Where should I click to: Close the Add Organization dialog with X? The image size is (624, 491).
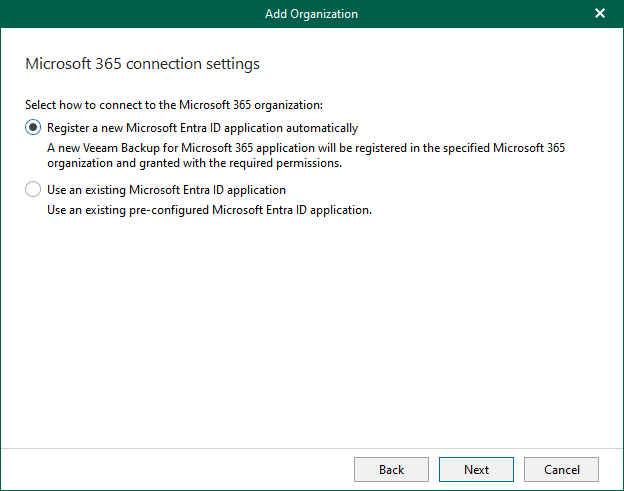tap(600, 14)
